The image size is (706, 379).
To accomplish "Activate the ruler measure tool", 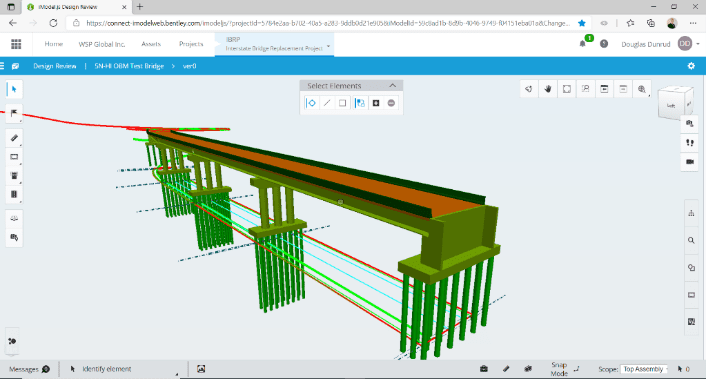I will pyautogui.click(x=14, y=138).
